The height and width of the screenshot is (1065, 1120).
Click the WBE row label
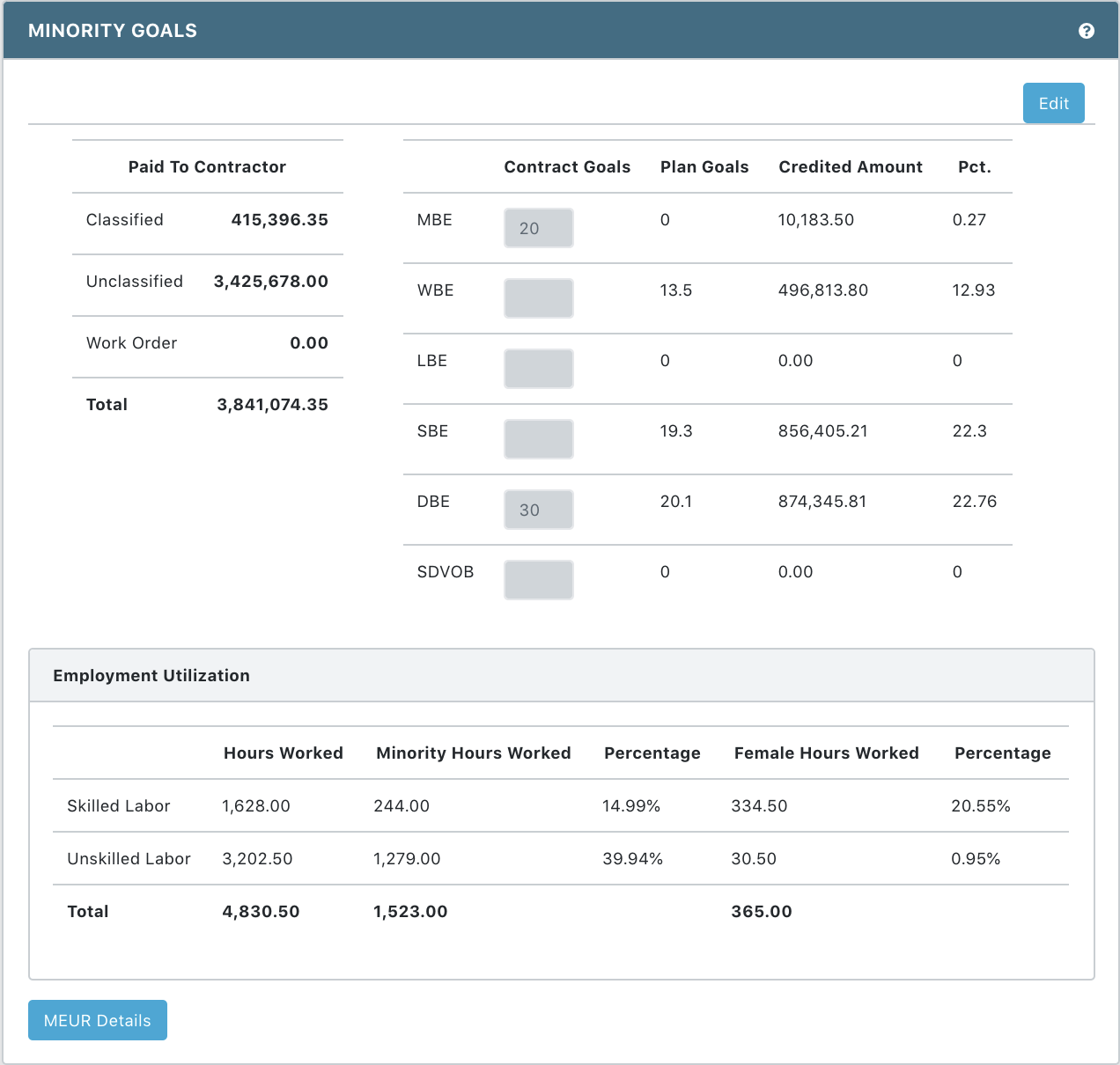436,290
